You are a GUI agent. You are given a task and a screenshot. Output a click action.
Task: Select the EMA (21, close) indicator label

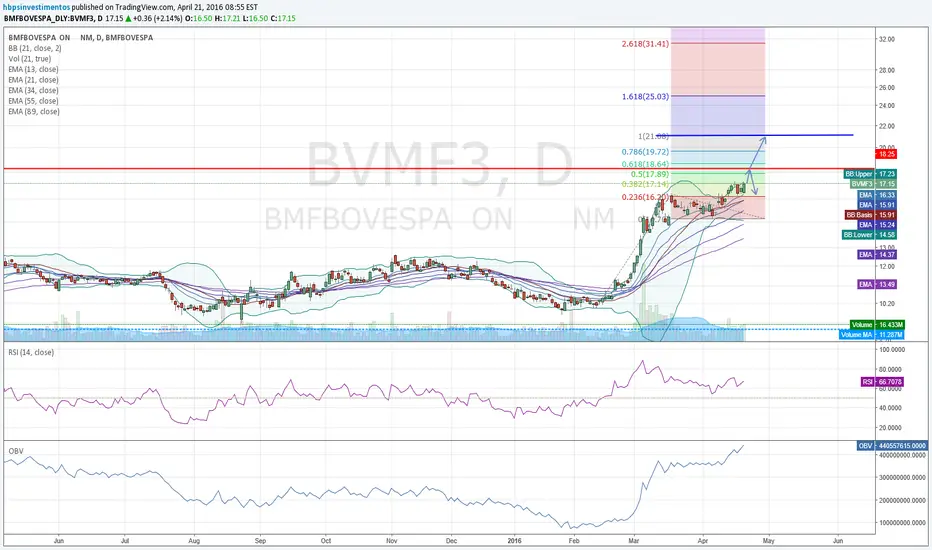(33, 80)
